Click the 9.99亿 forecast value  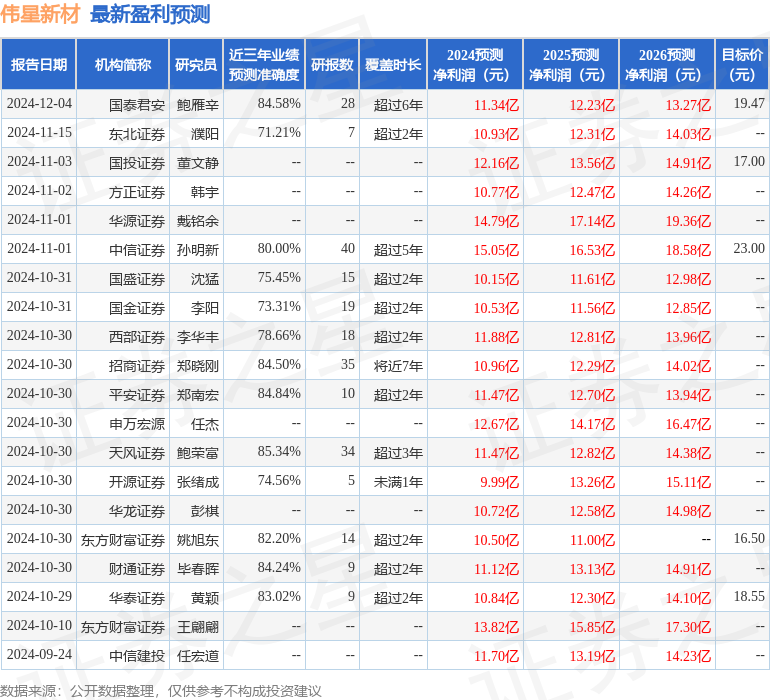(499, 482)
